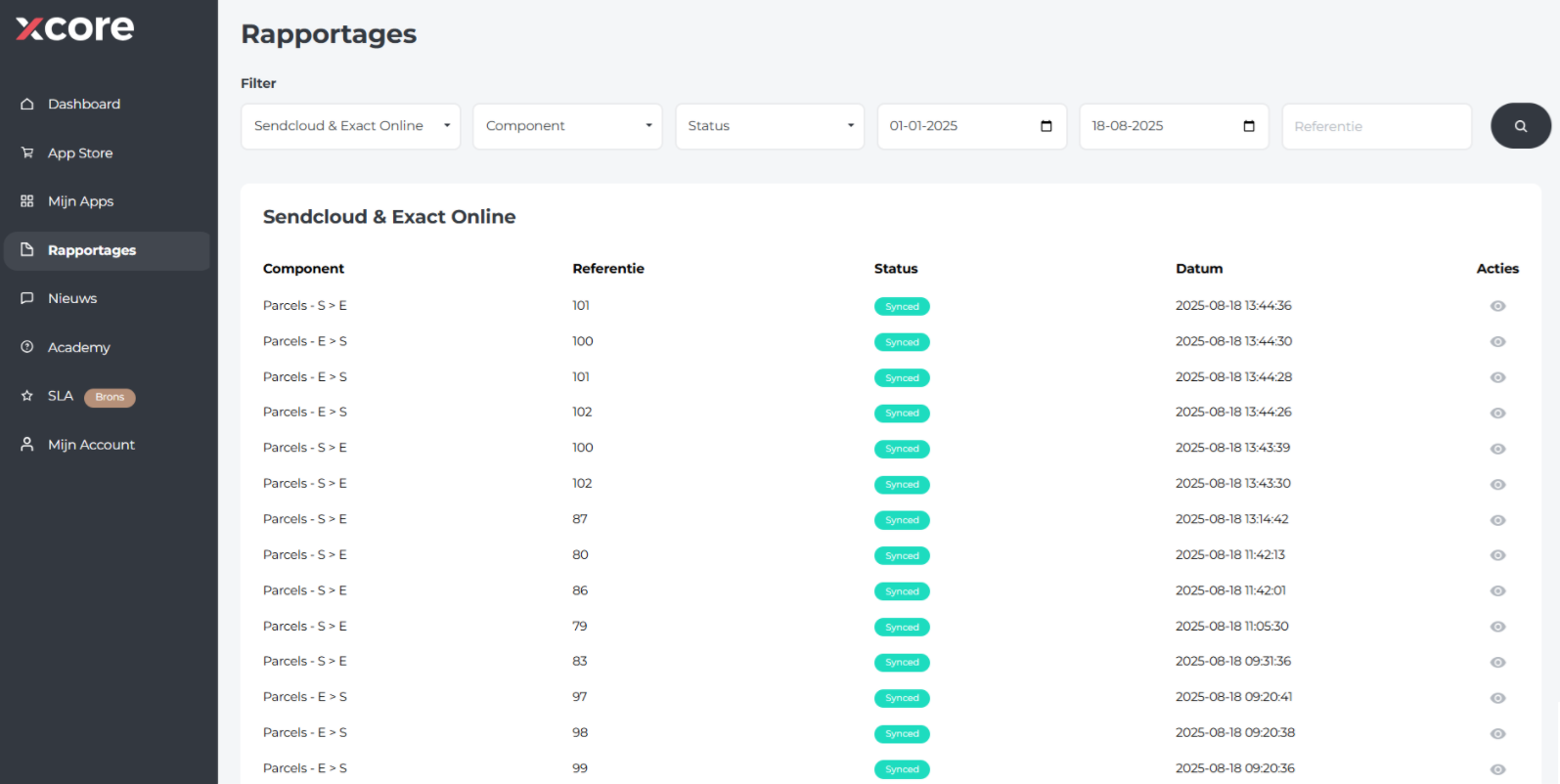The height and width of the screenshot is (784, 1560).
Task: View details of row dated 13:43:39
Action: [x=1497, y=449]
